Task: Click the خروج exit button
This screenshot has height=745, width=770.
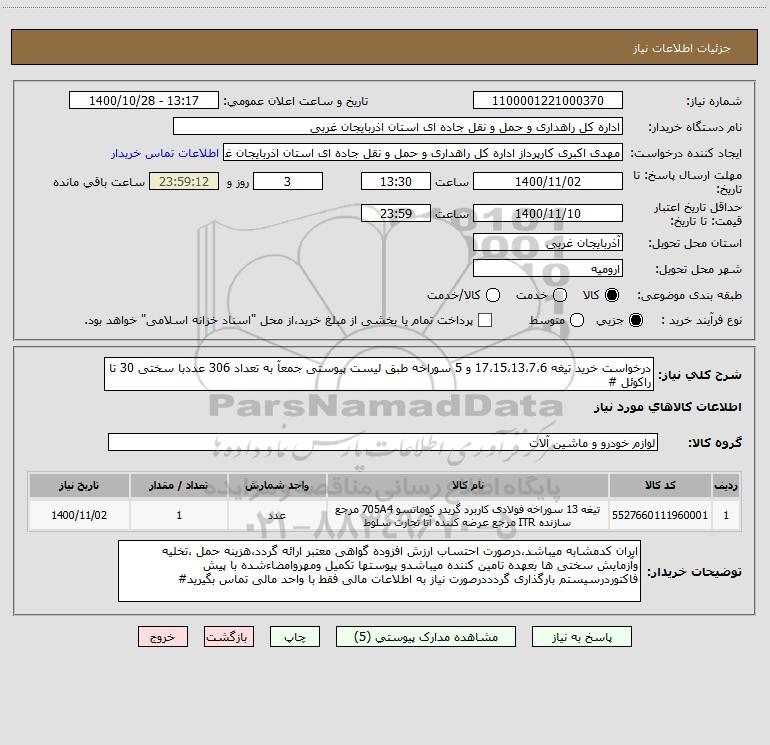Action: click(x=163, y=637)
